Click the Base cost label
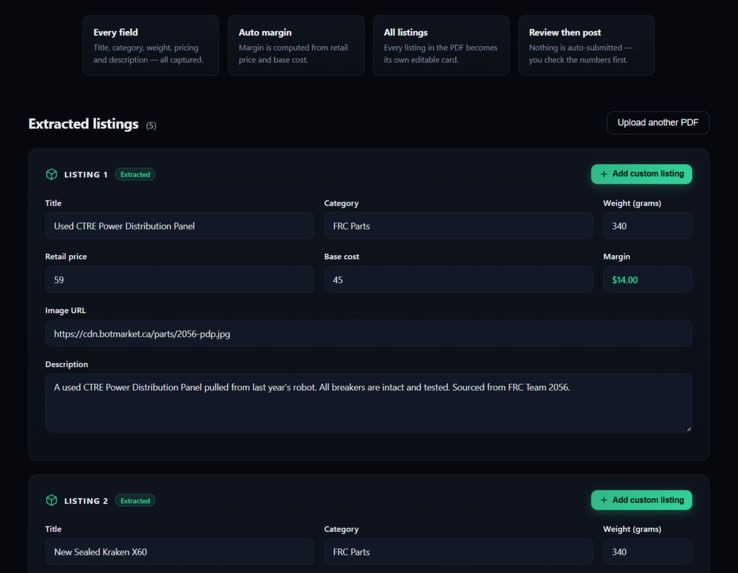Image resolution: width=738 pixels, height=573 pixels. (342, 257)
